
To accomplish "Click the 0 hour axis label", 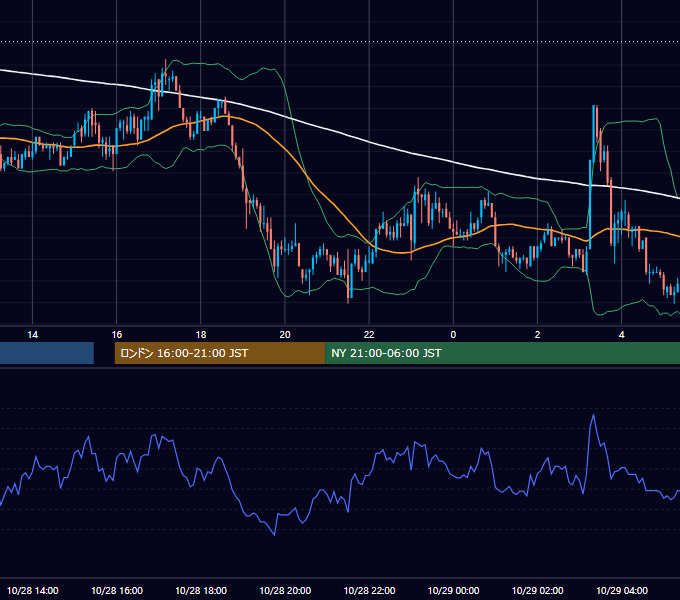I will pos(453,335).
